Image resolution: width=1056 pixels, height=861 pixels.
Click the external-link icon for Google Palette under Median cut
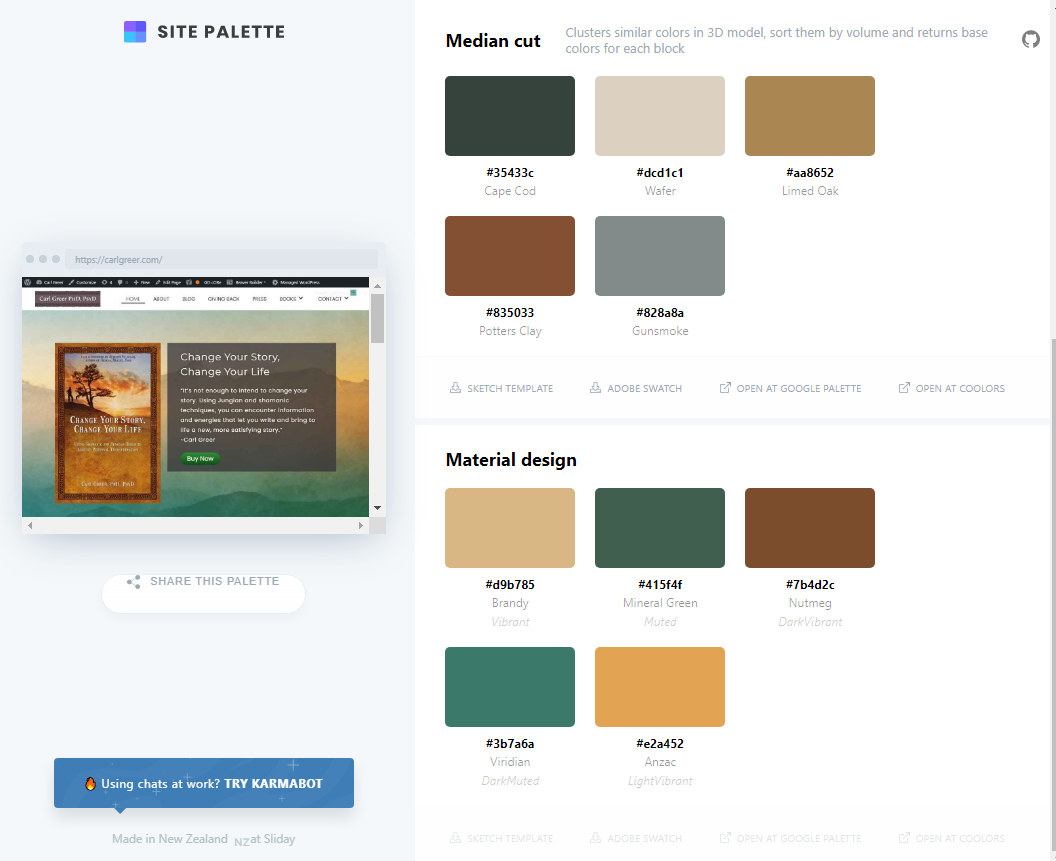click(725, 388)
